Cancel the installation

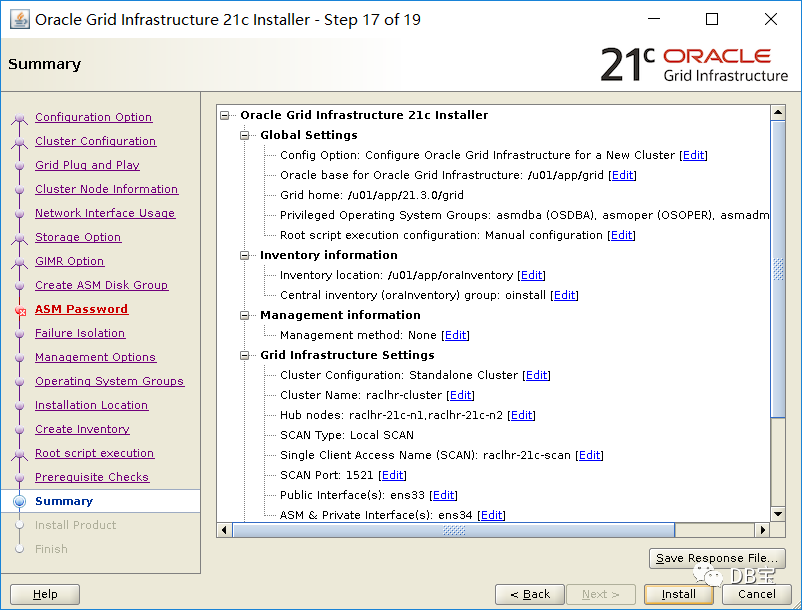[x=756, y=595]
